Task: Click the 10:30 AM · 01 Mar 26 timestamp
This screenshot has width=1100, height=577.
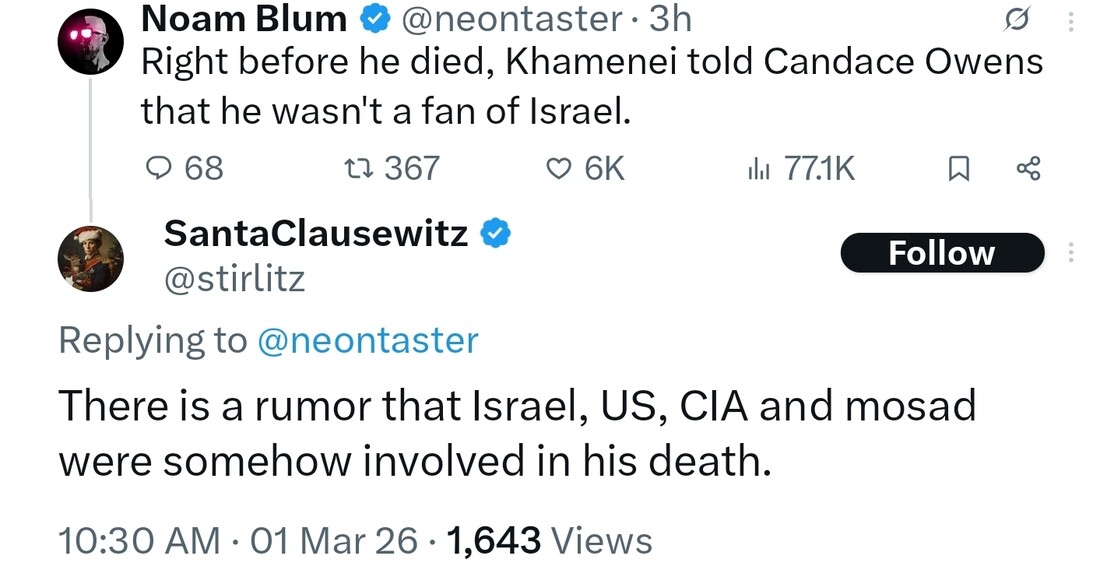Action: [x=238, y=541]
